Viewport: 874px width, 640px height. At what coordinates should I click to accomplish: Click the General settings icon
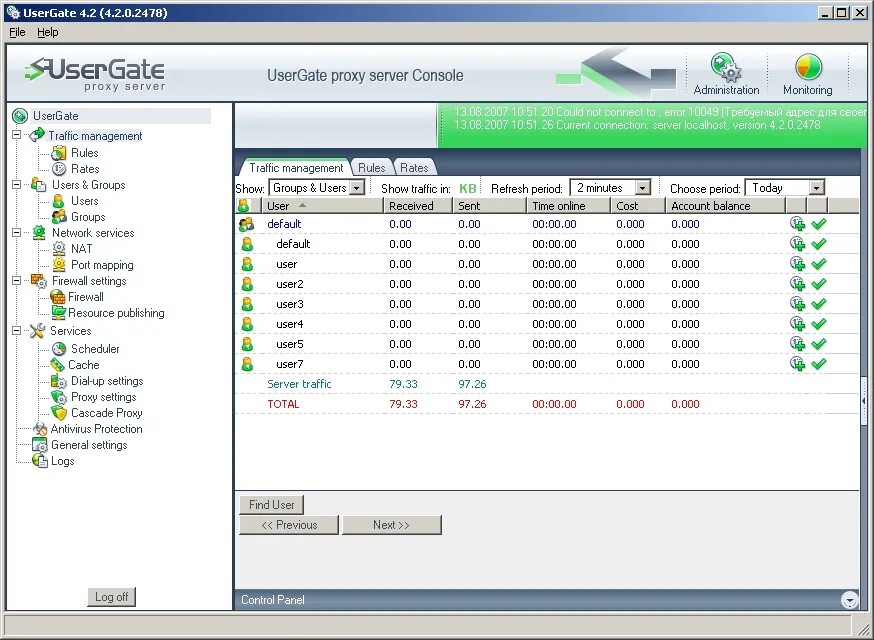[x=40, y=445]
